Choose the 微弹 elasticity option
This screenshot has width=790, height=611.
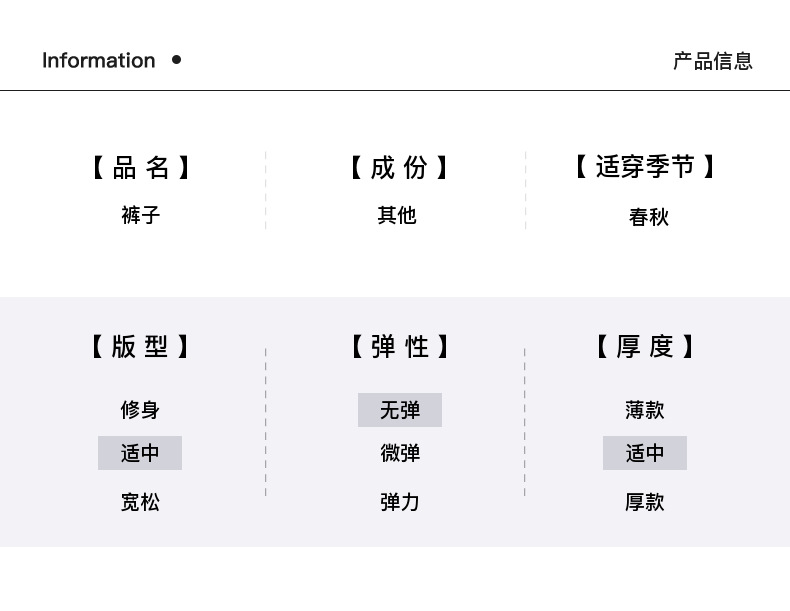[400, 453]
